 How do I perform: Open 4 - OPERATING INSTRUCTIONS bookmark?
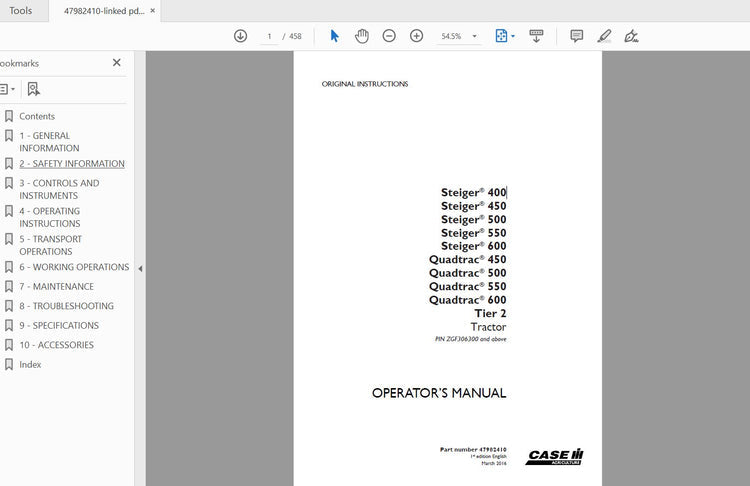tap(50, 217)
